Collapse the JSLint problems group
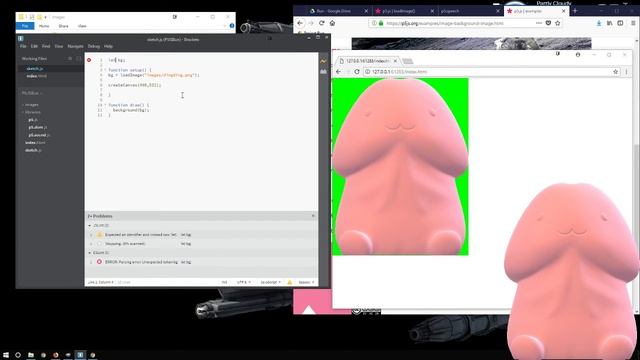 click(x=90, y=225)
